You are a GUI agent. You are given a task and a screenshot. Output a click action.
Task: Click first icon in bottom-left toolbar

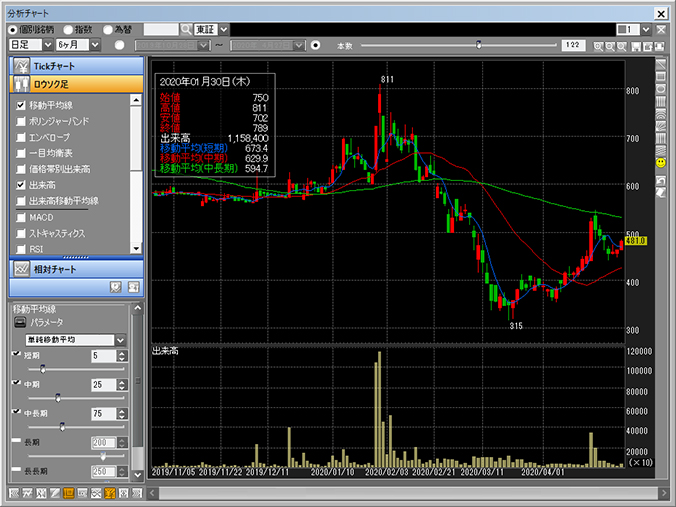(x=14, y=493)
